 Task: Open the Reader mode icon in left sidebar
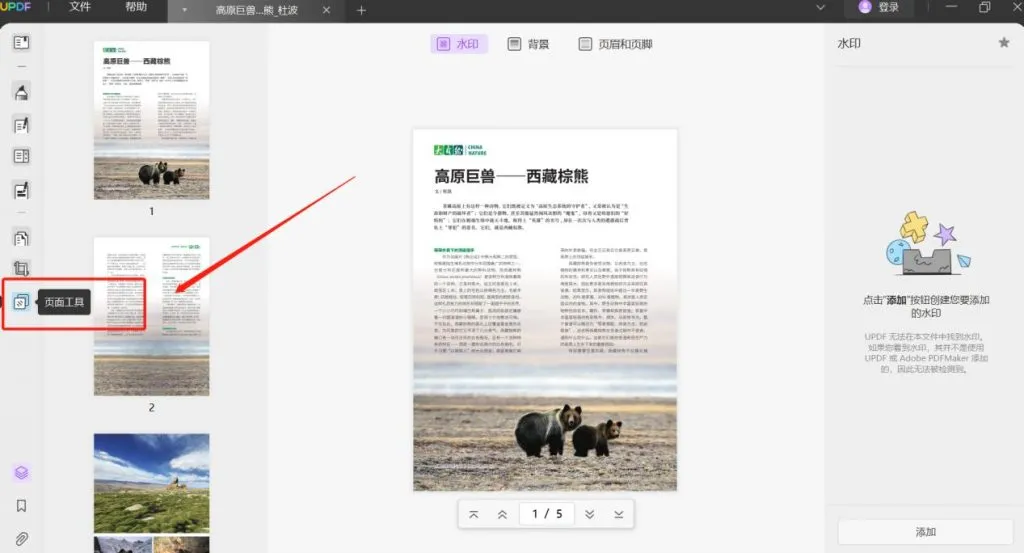pyautogui.click(x=21, y=42)
